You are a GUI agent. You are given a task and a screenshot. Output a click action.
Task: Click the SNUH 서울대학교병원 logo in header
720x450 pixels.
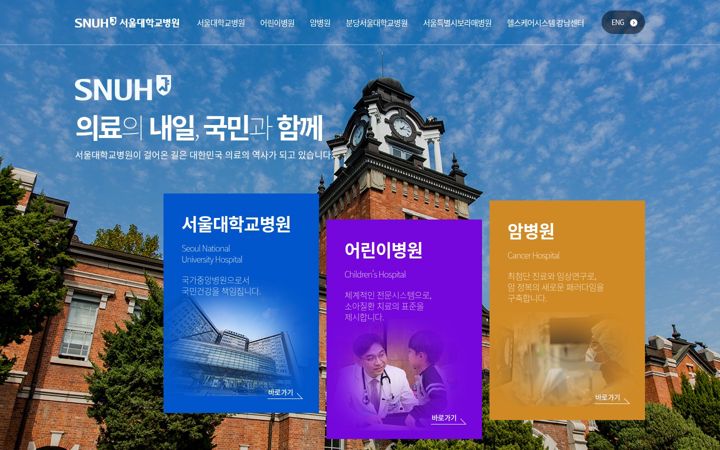[x=127, y=22]
